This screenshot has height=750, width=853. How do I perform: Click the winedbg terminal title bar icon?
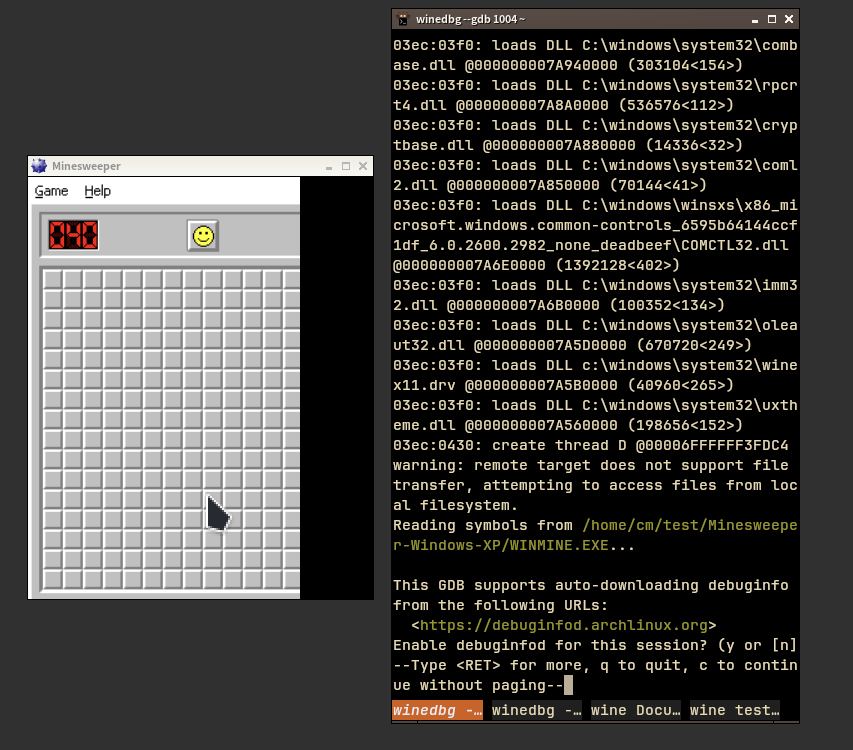(403, 18)
